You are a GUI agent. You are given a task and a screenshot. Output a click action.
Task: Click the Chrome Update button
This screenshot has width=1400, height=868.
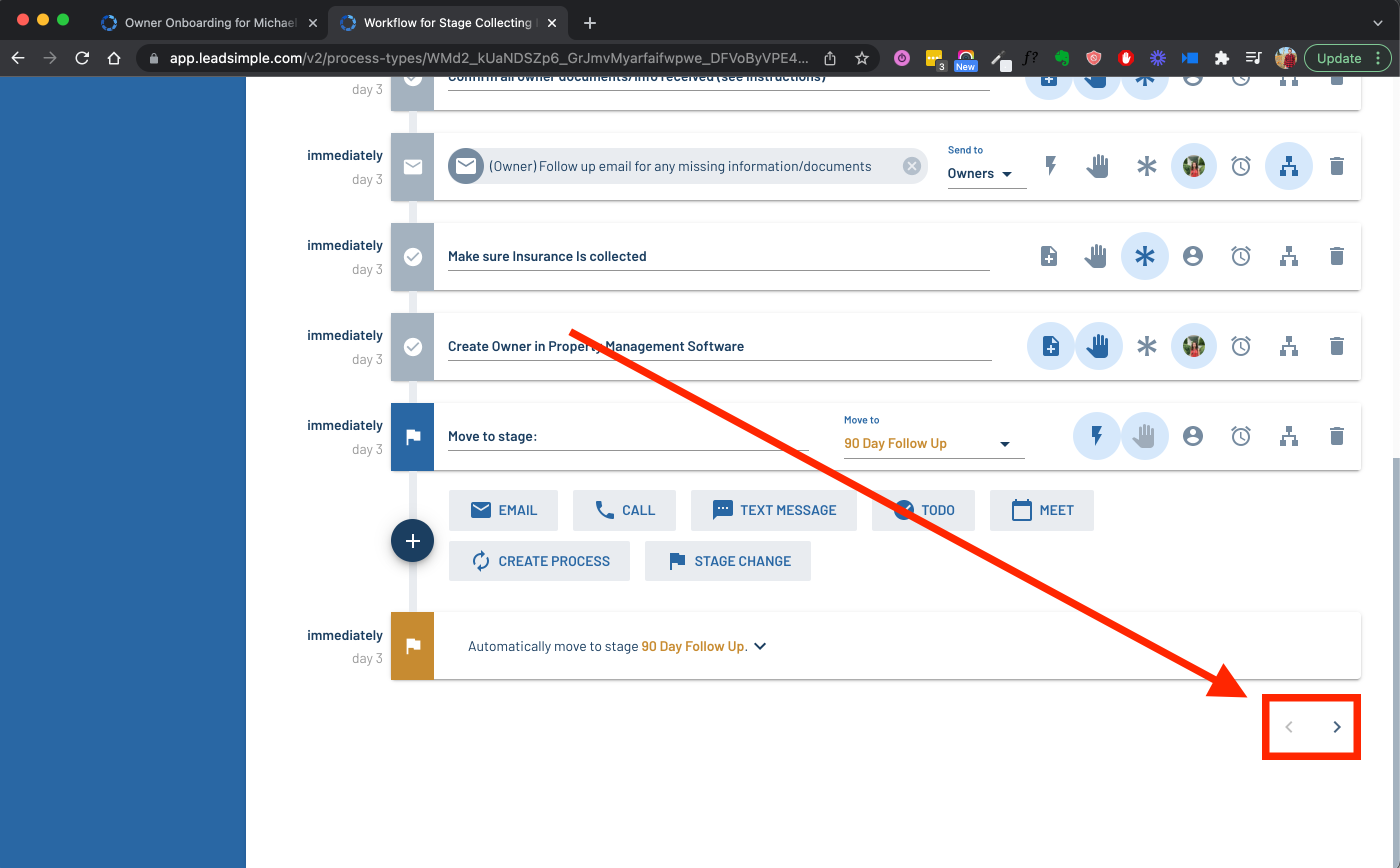tap(1347, 58)
